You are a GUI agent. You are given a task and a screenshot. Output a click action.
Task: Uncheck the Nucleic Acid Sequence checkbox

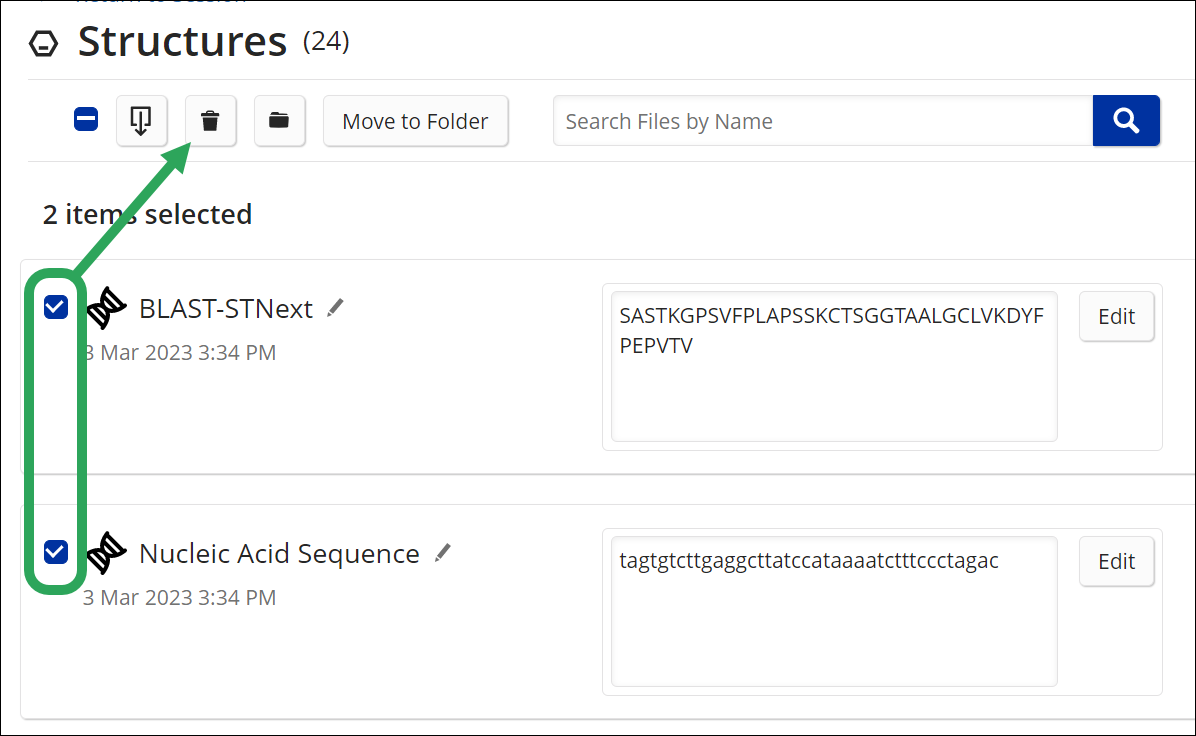56,552
